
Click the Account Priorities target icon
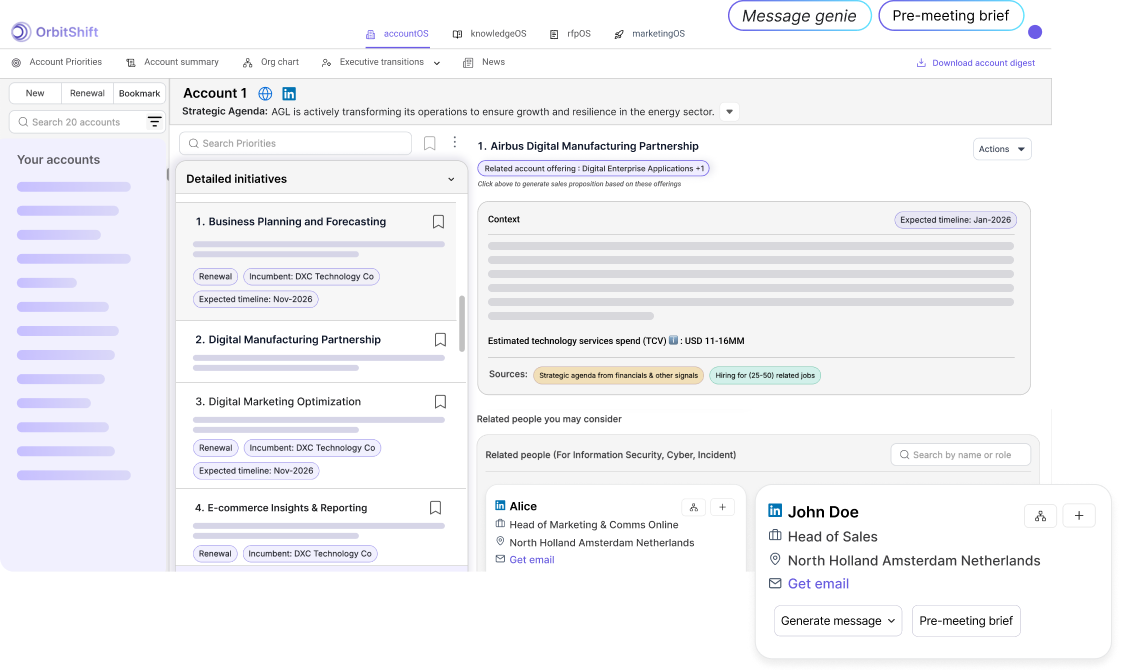(x=16, y=63)
